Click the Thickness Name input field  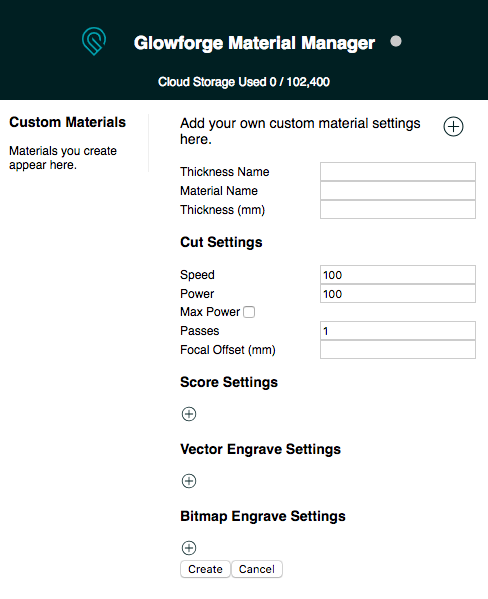(x=398, y=172)
